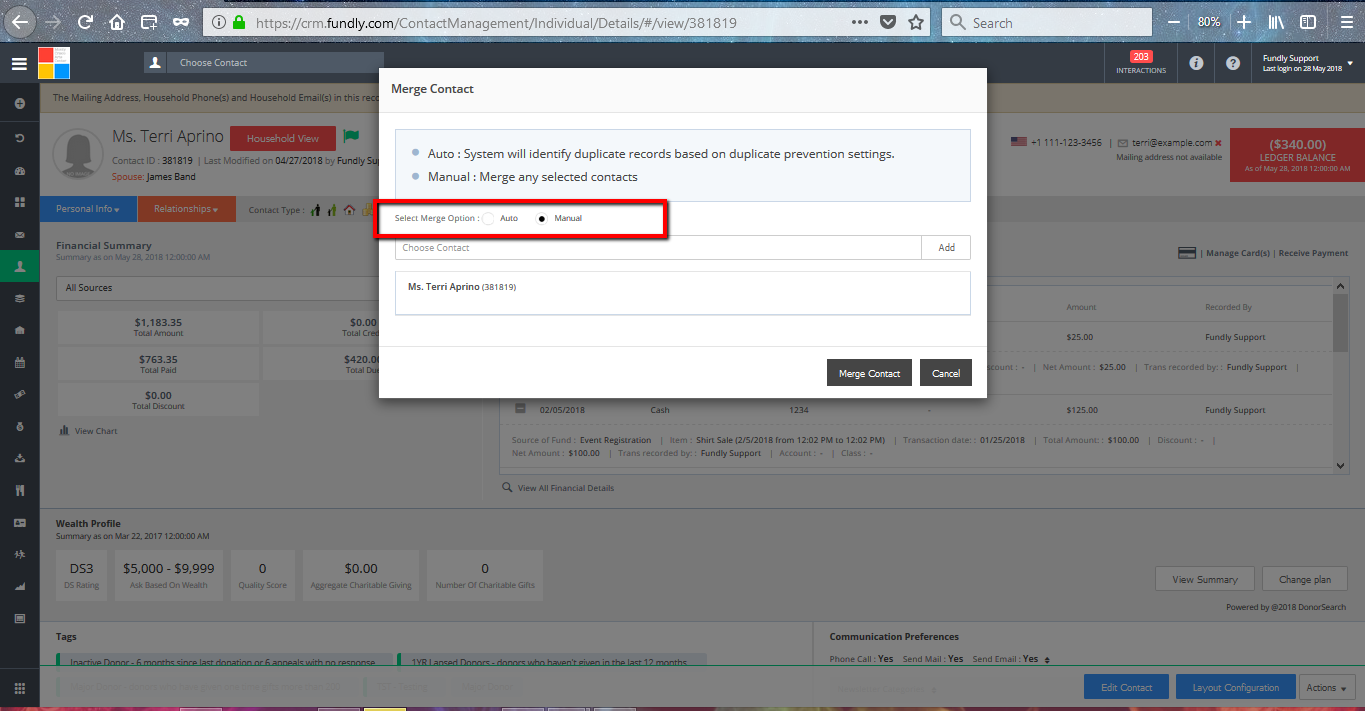Open the help question mark icon
The image size is (1365, 711).
[1233, 63]
